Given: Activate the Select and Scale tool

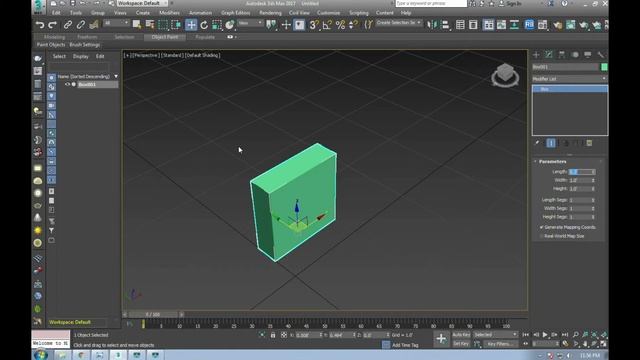Looking at the screenshot, I should [x=217, y=25].
